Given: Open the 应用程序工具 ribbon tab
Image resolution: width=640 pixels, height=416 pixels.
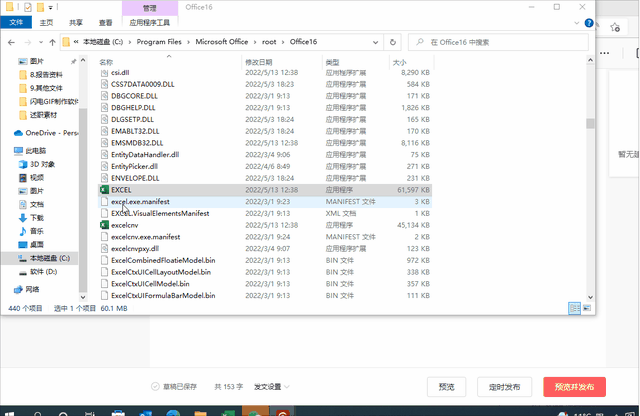Looking at the screenshot, I should click(149, 22).
